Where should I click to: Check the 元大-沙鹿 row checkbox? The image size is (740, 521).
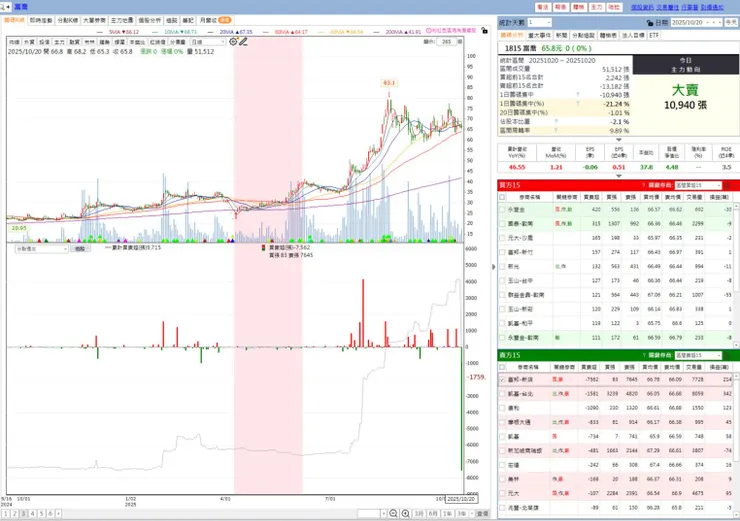[502, 238]
